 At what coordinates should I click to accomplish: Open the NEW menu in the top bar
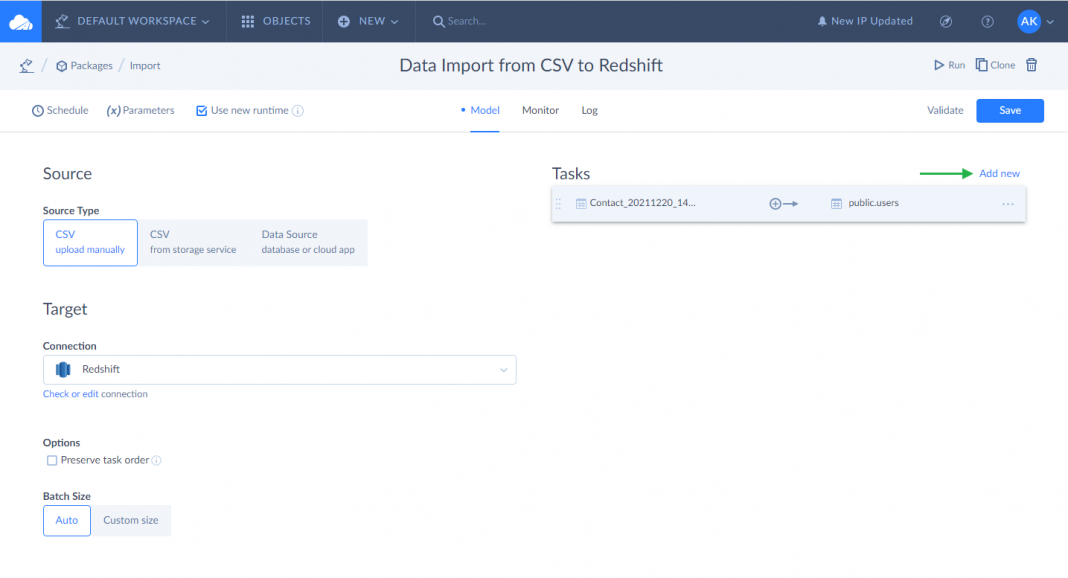[x=368, y=20]
